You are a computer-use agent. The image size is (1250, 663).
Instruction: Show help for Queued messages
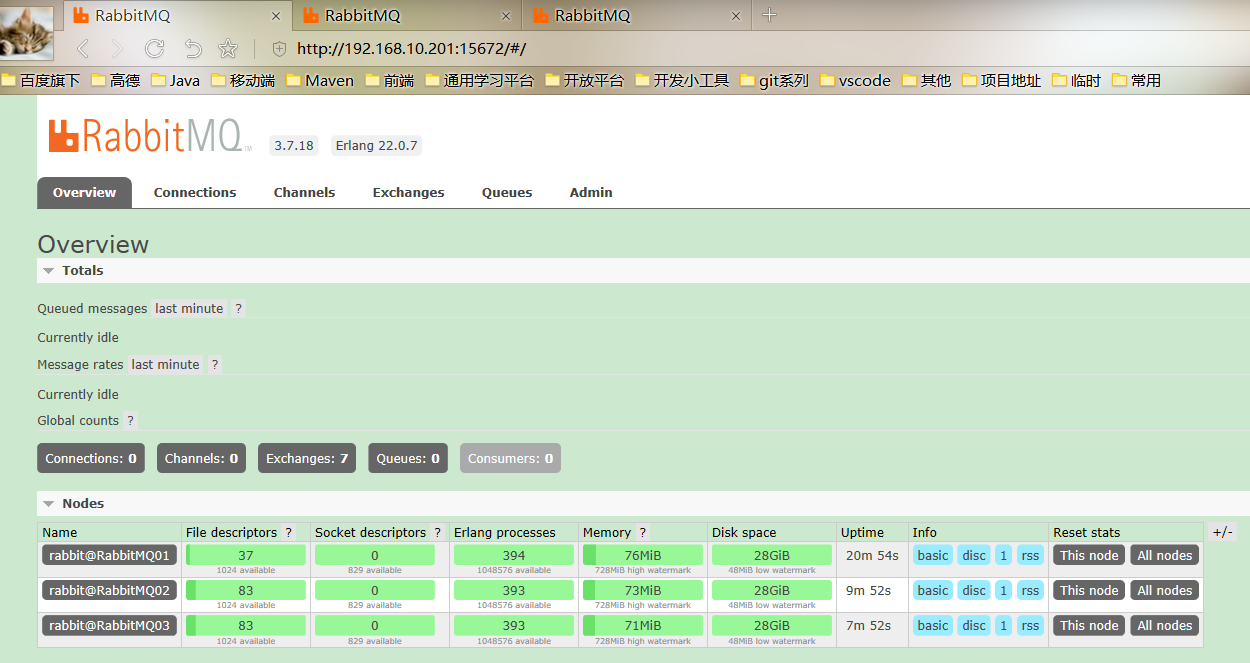pyautogui.click(x=238, y=309)
